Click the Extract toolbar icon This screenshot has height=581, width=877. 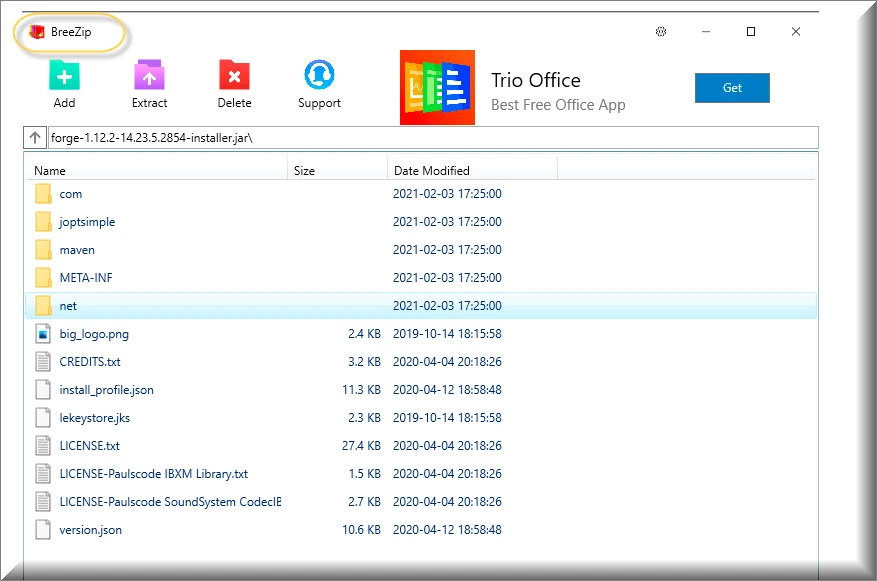click(x=149, y=75)
